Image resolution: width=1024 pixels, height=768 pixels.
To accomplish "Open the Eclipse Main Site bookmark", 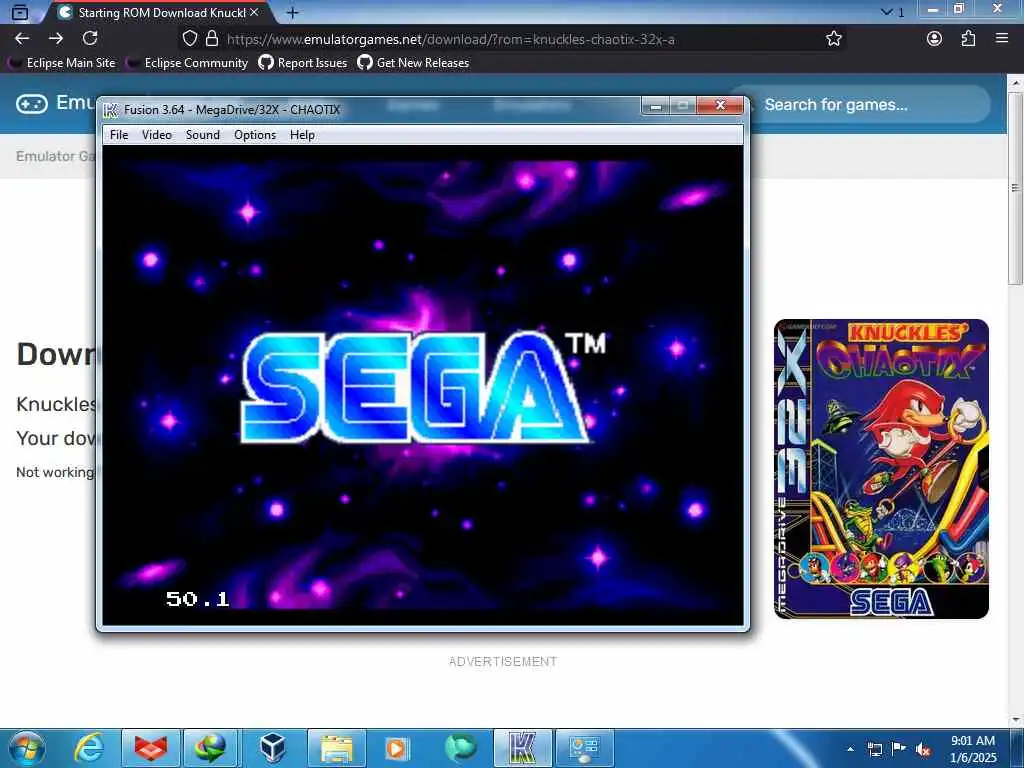I will click(x=61, y=63).
